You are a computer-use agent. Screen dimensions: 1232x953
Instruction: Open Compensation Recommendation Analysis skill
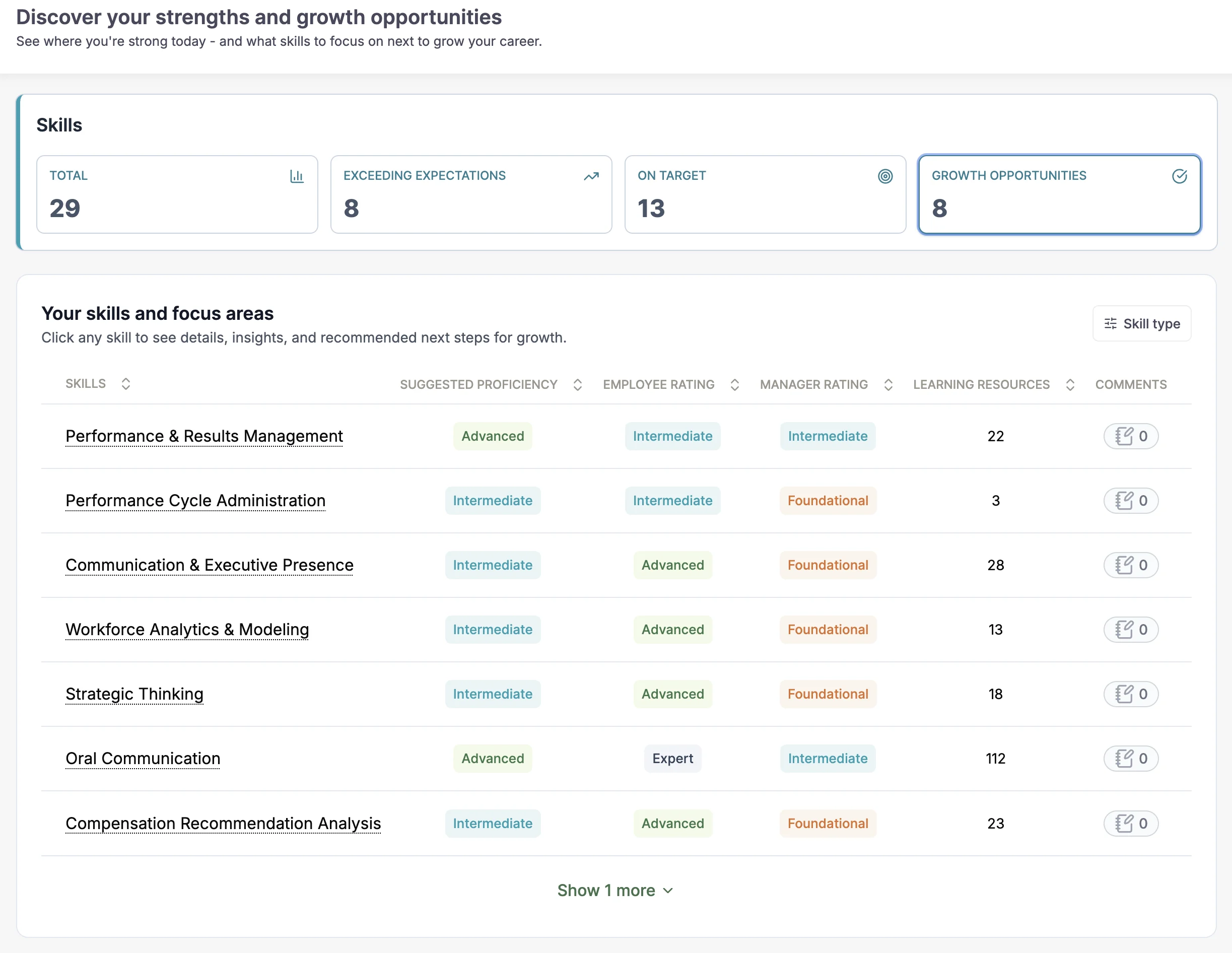tap(224, 823)
